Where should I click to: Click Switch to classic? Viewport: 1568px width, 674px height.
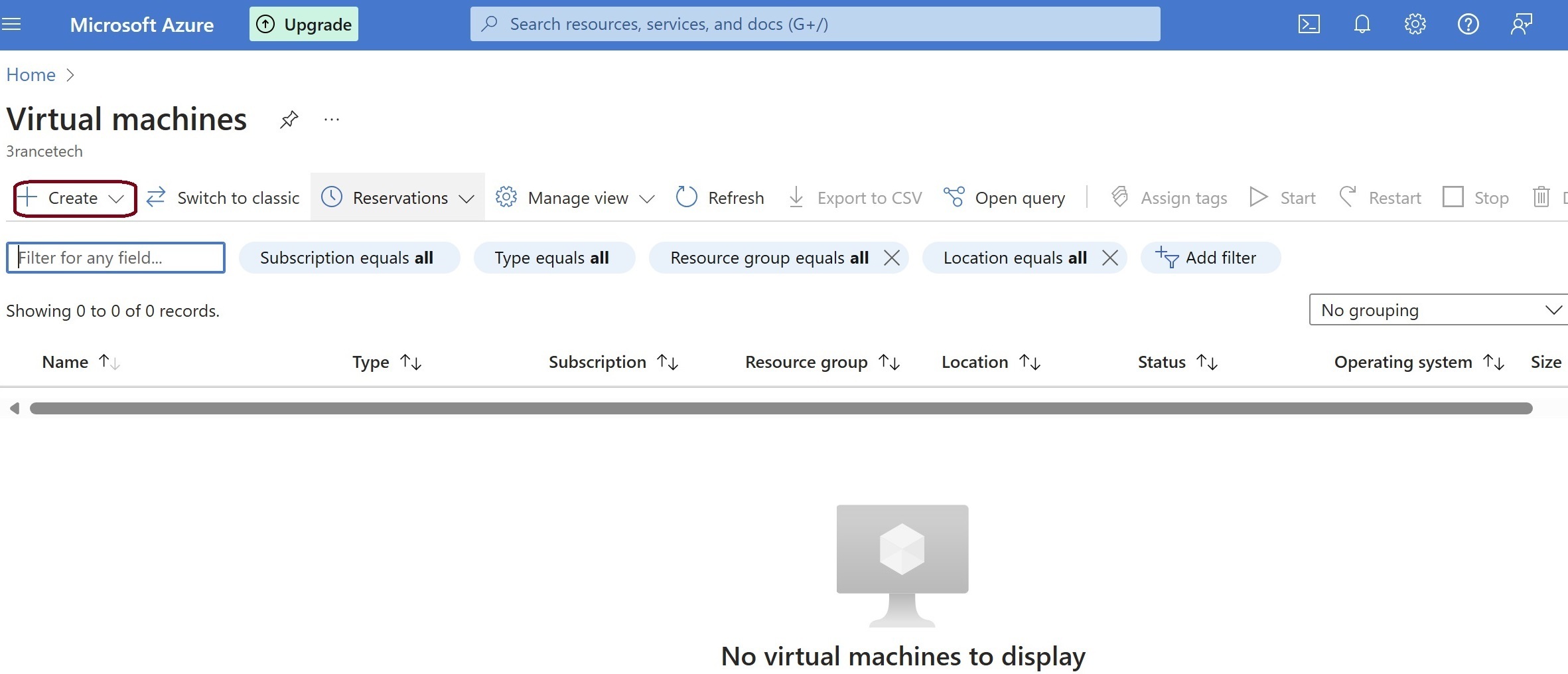223,198
